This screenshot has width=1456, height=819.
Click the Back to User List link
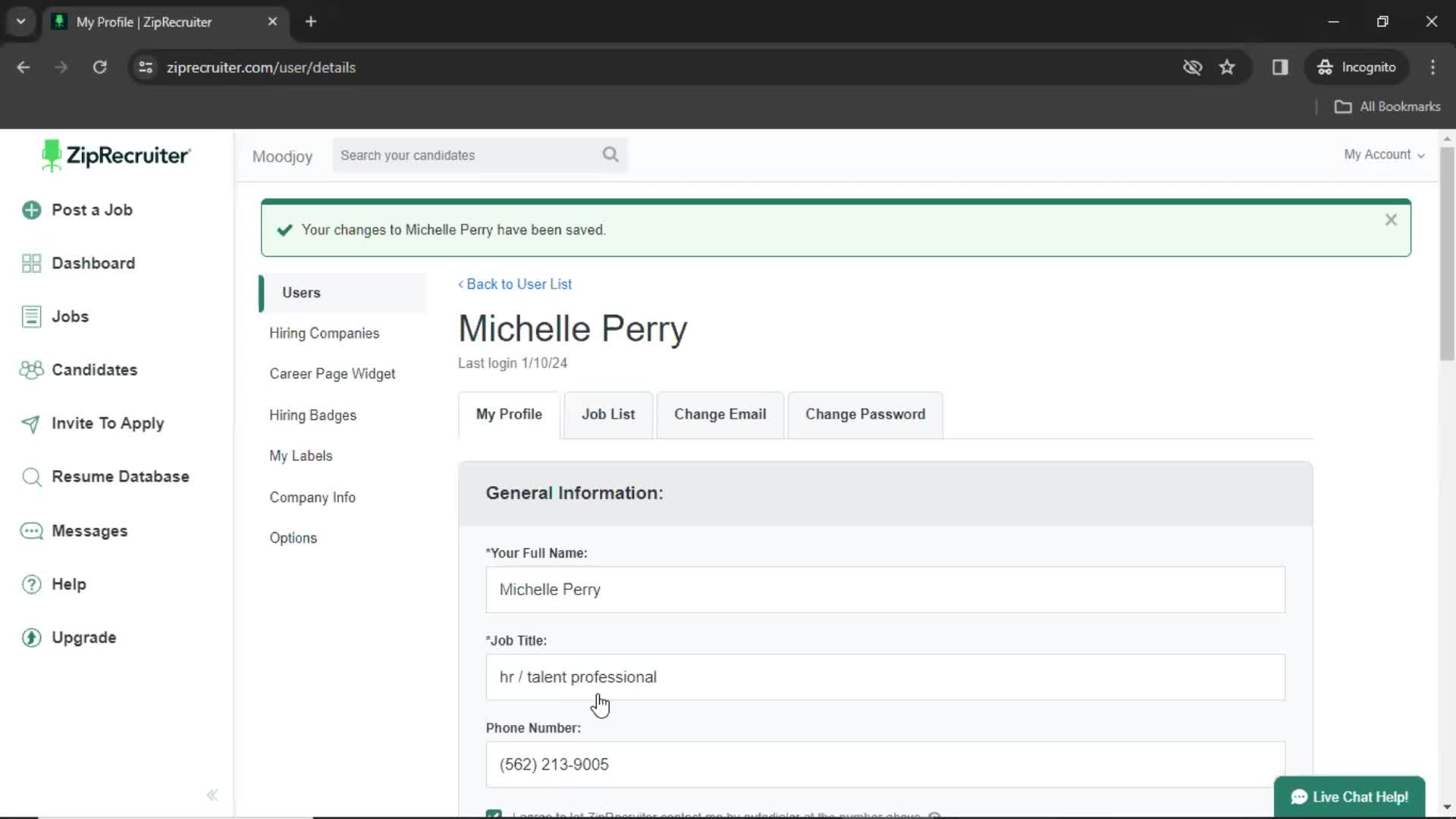tap(515, 284)
